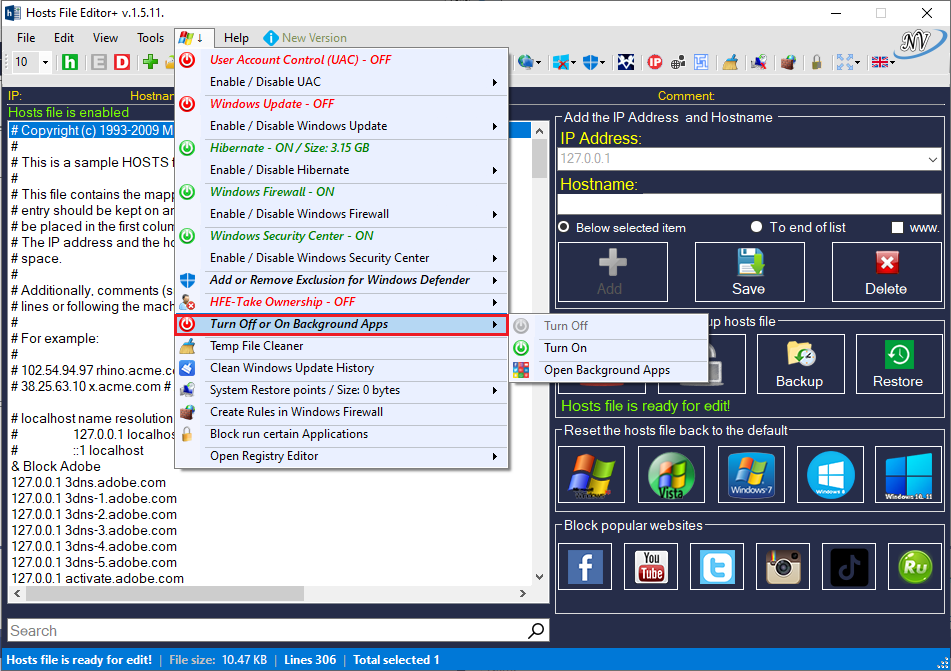Click the Facebook block icon

tap(585, 567)
